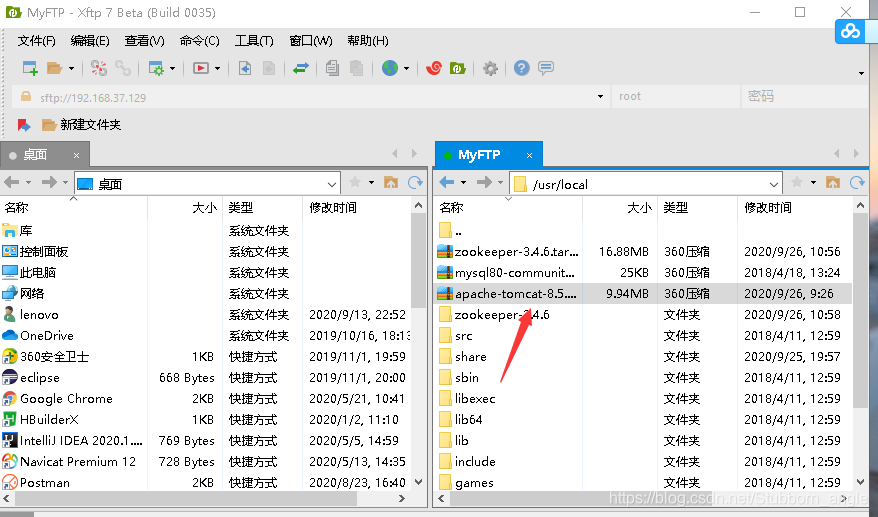The height and width of the screenshot is (517, 878).
Task: Click back arrow in remote pane
Action: (447, 183)
